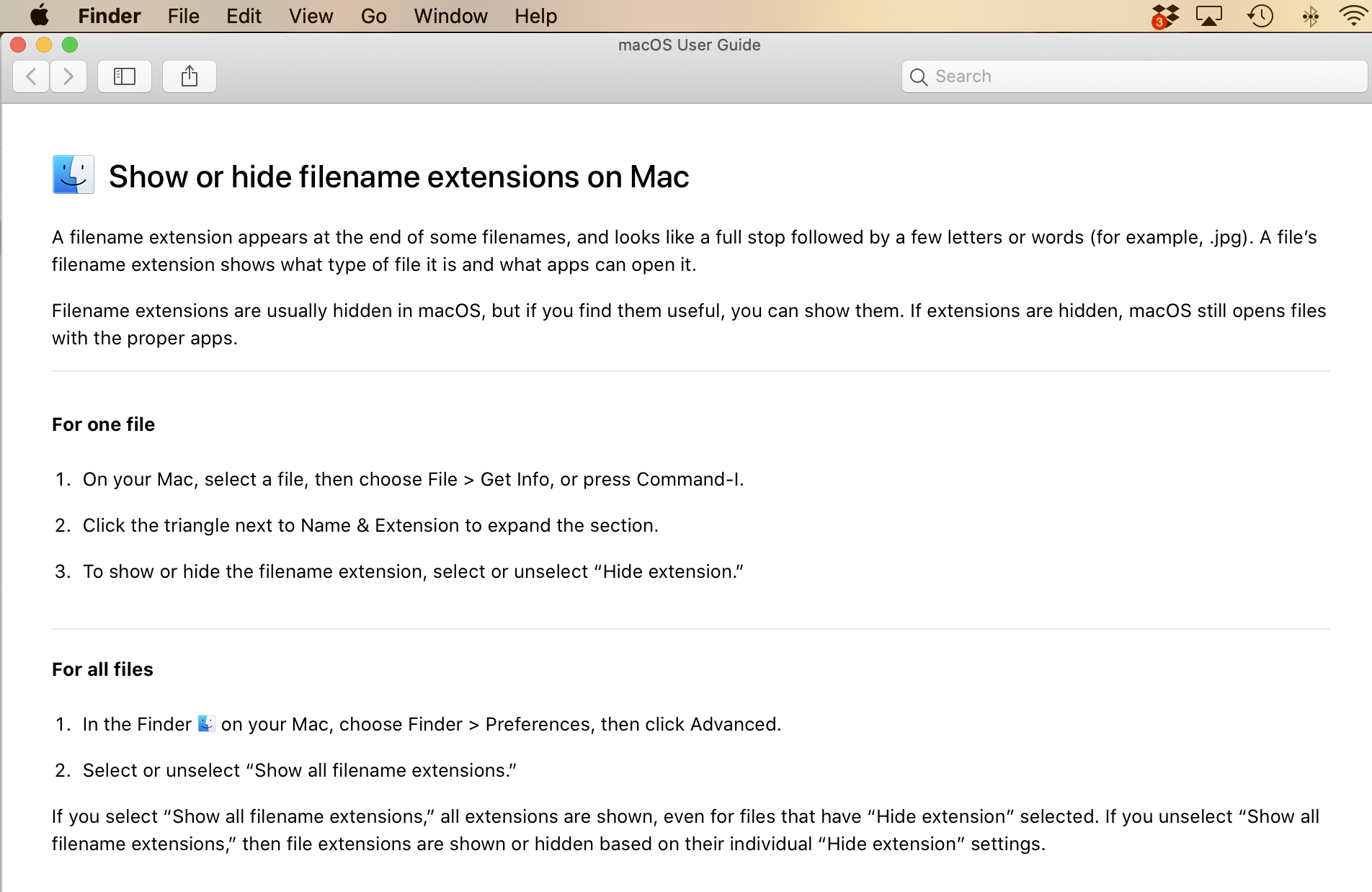Click the step 'Click the triangle next to Name & Extension'

click(370, 525)
